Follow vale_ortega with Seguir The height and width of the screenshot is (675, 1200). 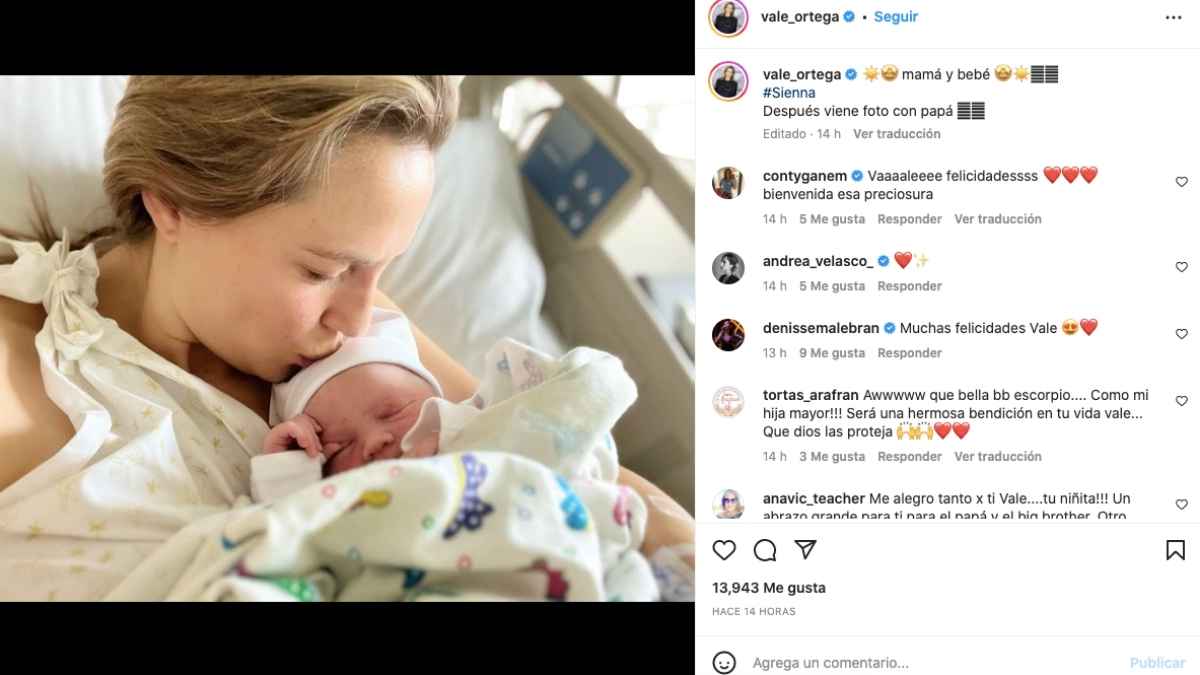coord(896,17)
